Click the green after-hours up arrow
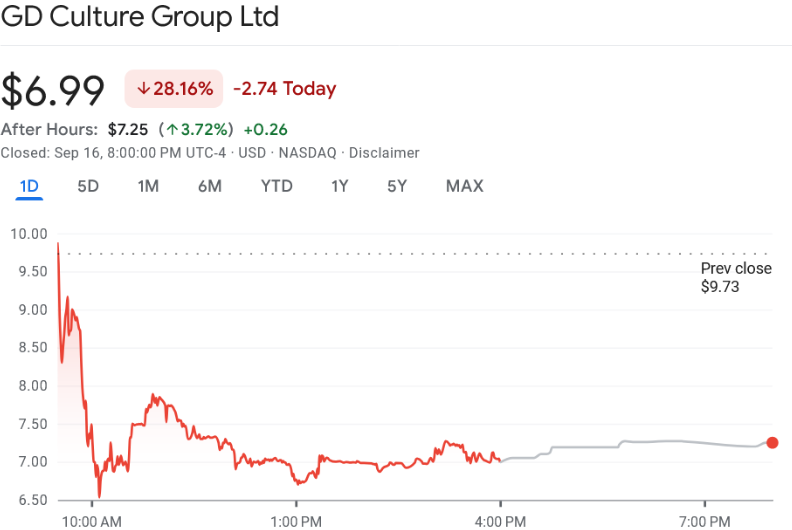Screen dimensions: 792x530 [172, 129]
